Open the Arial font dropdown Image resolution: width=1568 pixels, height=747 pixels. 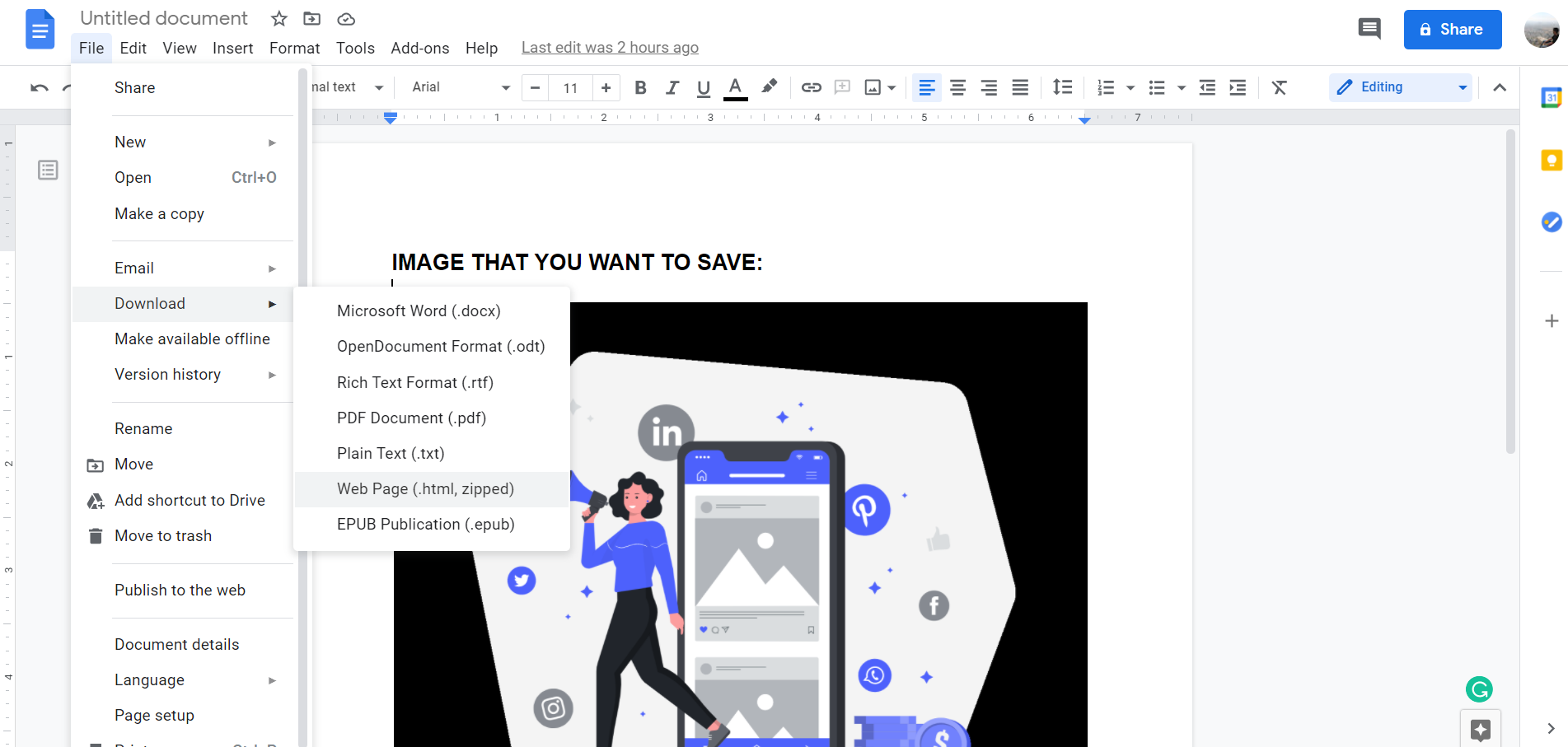[x=461, y=87]
